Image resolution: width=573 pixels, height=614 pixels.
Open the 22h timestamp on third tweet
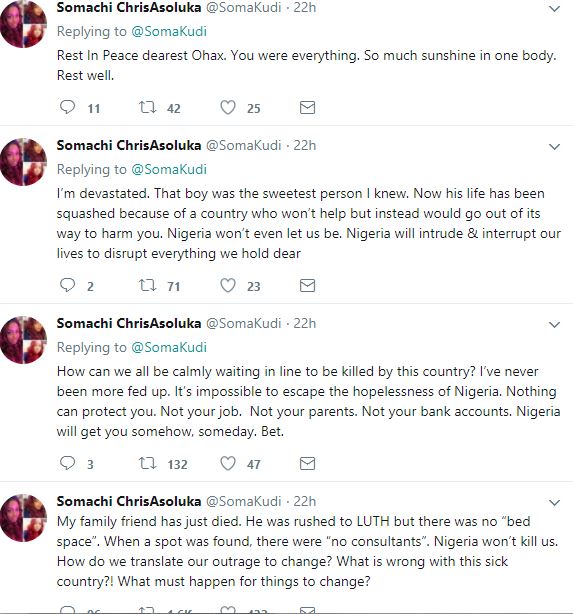click(304, 323)
